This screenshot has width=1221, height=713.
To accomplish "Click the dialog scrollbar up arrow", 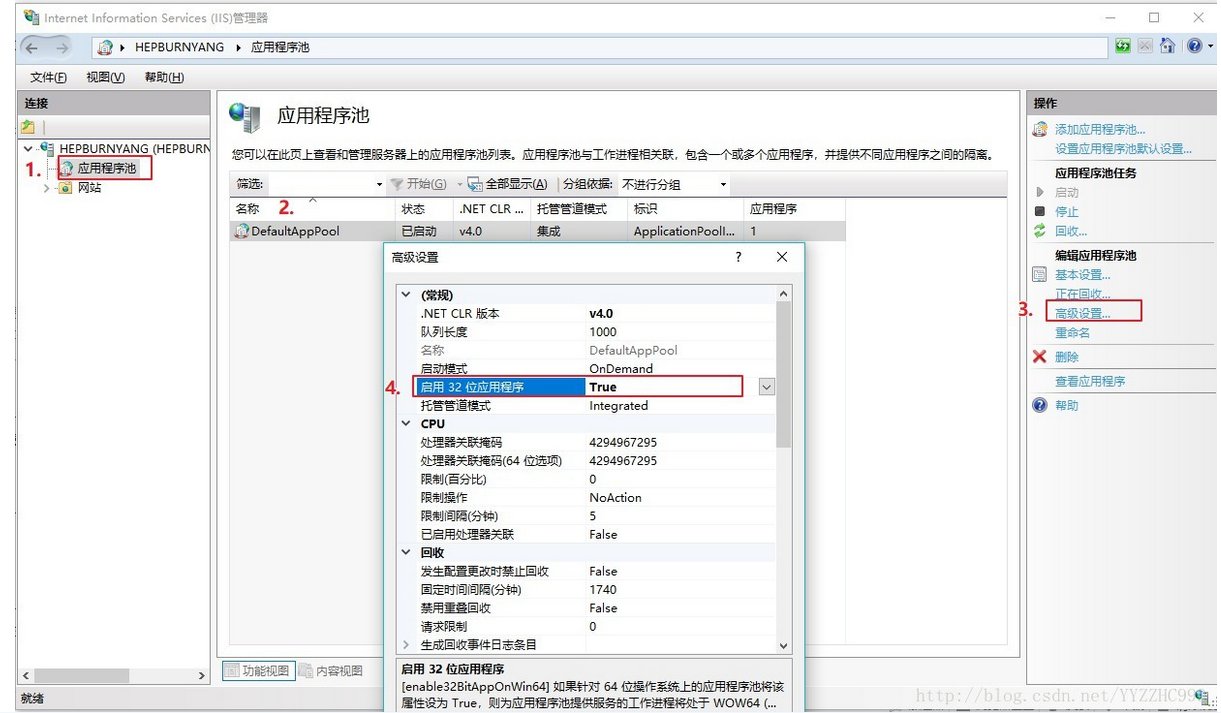I will pyautogui.click(x=783, y=294).
